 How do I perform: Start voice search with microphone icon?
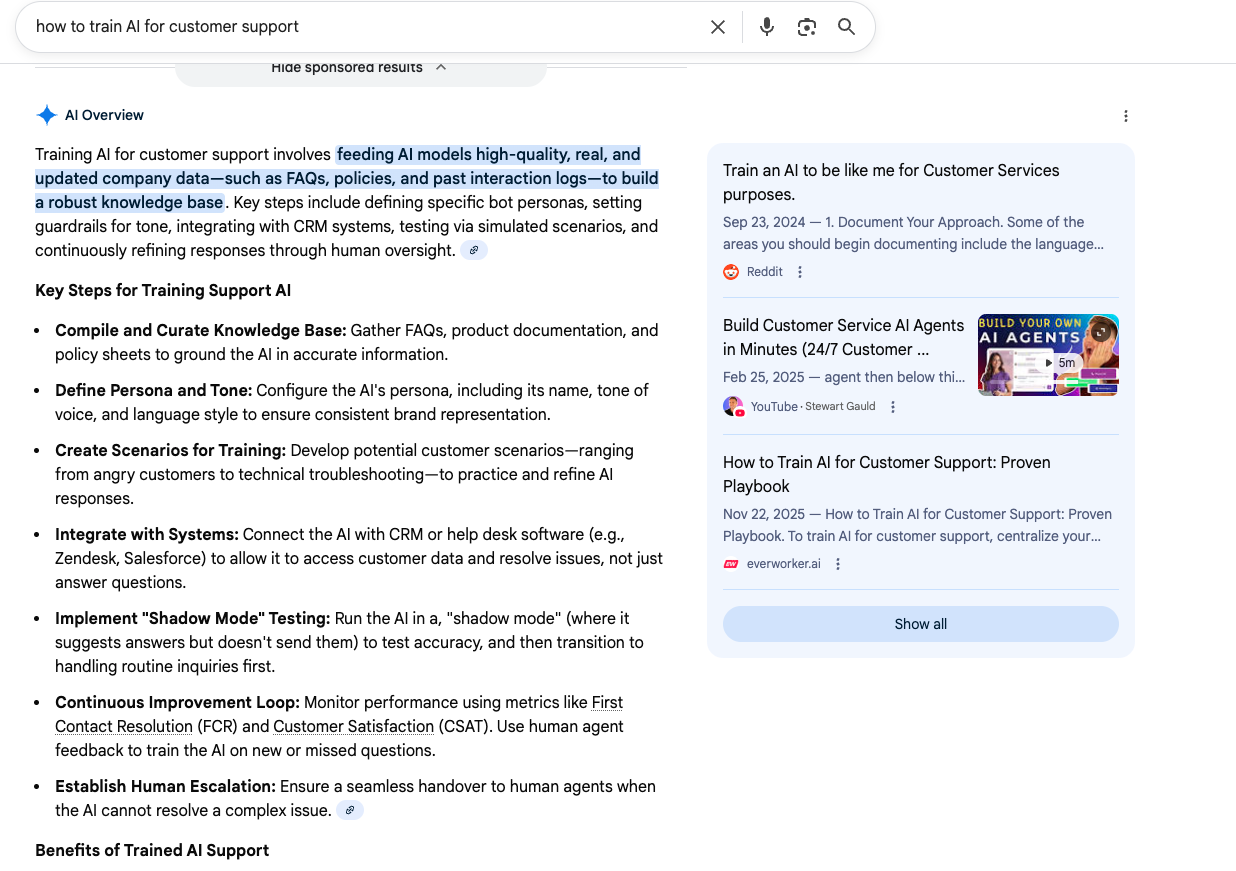pos(766,27)
